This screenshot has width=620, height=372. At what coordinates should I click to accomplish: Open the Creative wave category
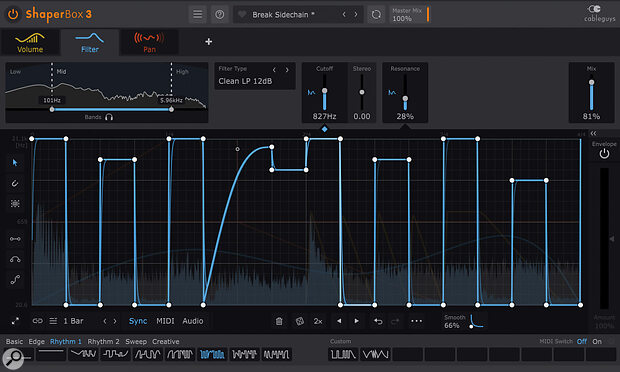point(166,342)
